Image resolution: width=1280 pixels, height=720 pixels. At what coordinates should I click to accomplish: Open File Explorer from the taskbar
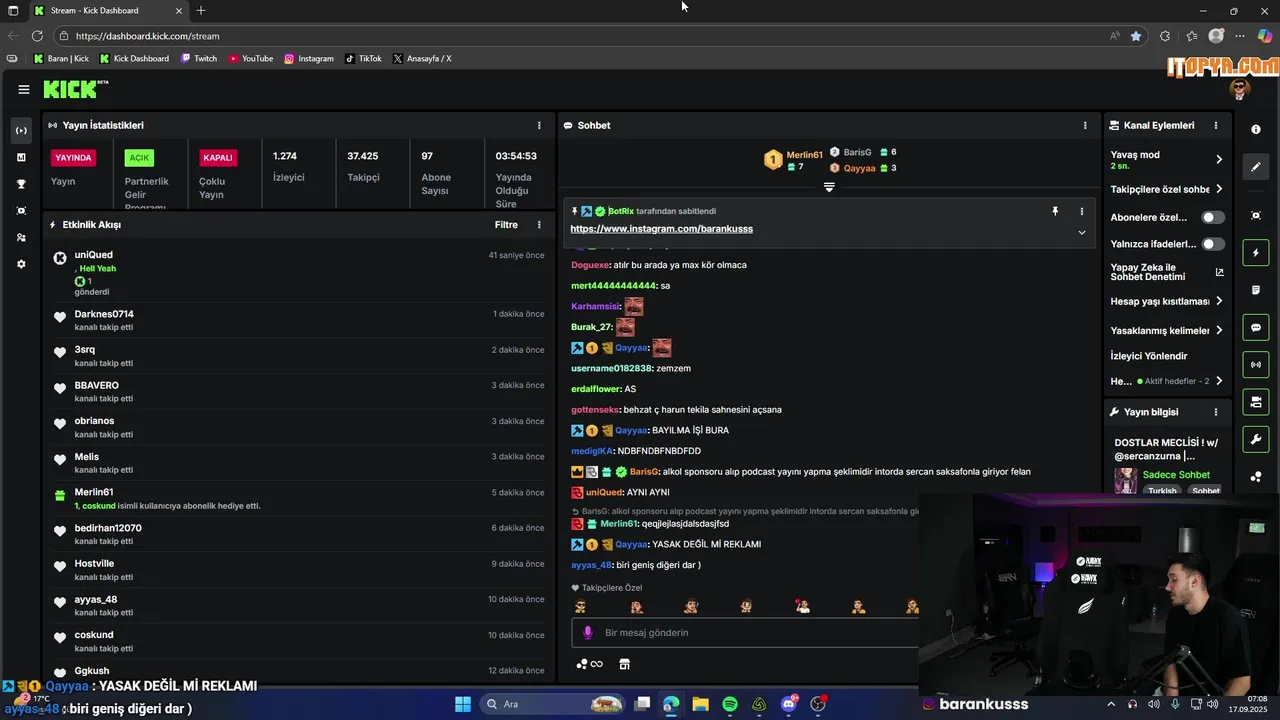tap(700, 704)
